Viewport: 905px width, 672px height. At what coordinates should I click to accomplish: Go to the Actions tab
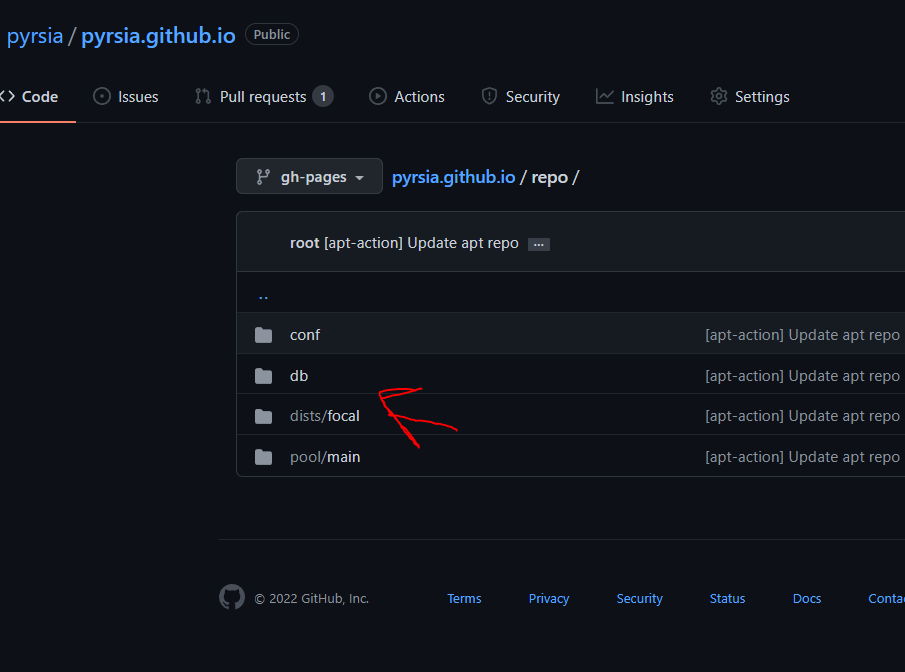407,96
